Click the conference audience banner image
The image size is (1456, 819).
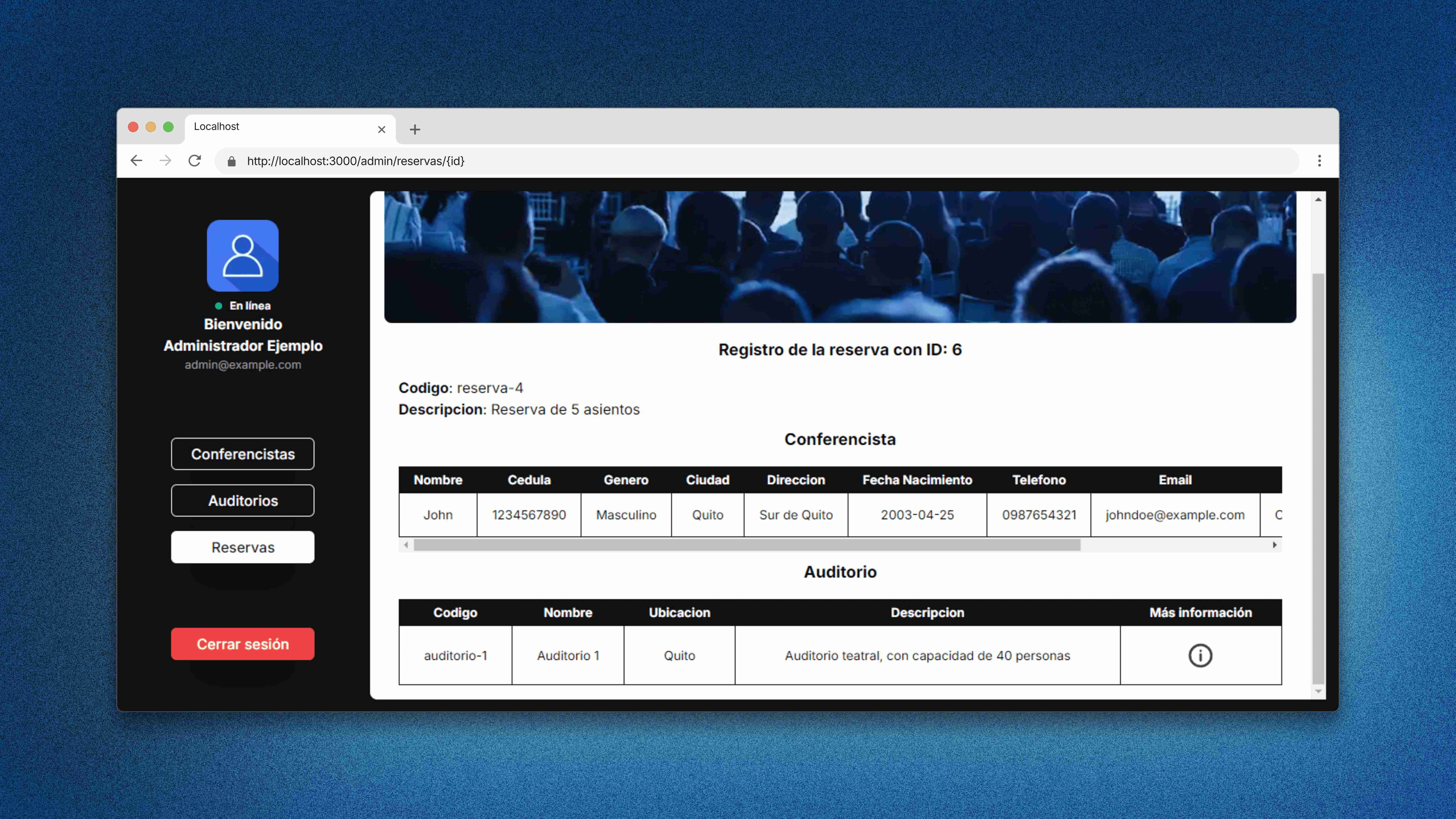coord(840,257)
